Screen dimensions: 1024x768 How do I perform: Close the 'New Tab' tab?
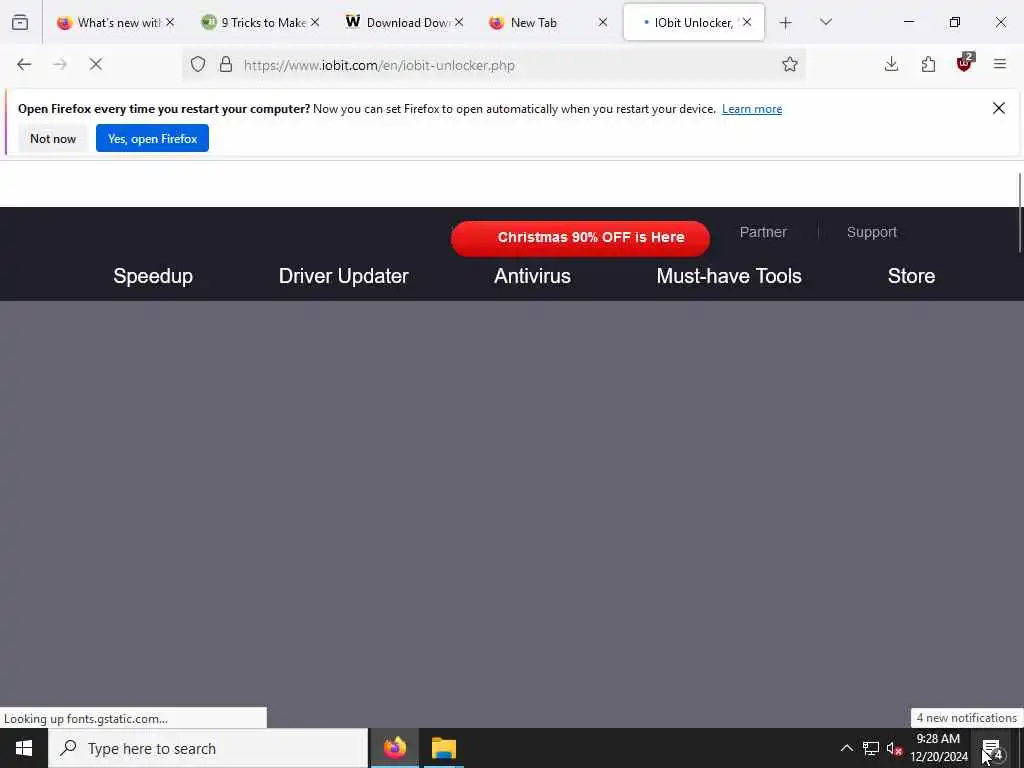pyautogui.click(x=603, y=22)
